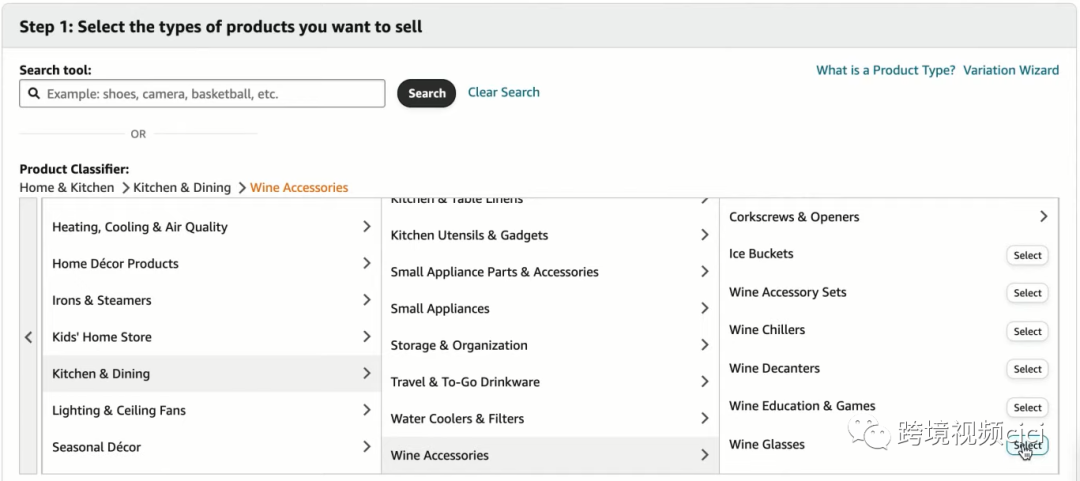The width and height of the screenshot is (1080, 481).
Task: Click Home & Kitchen in the breadcrumb
Action: (66, 187)
